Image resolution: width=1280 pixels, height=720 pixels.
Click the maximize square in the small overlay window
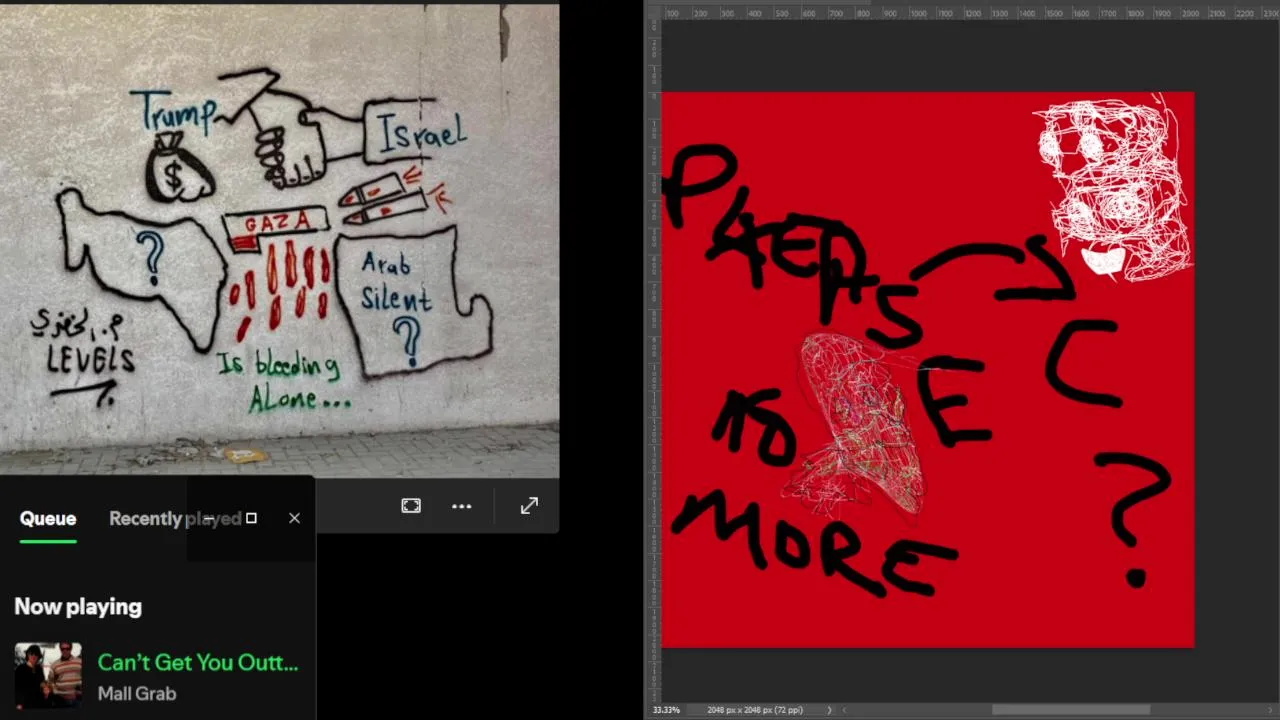(x=251, y=518)
